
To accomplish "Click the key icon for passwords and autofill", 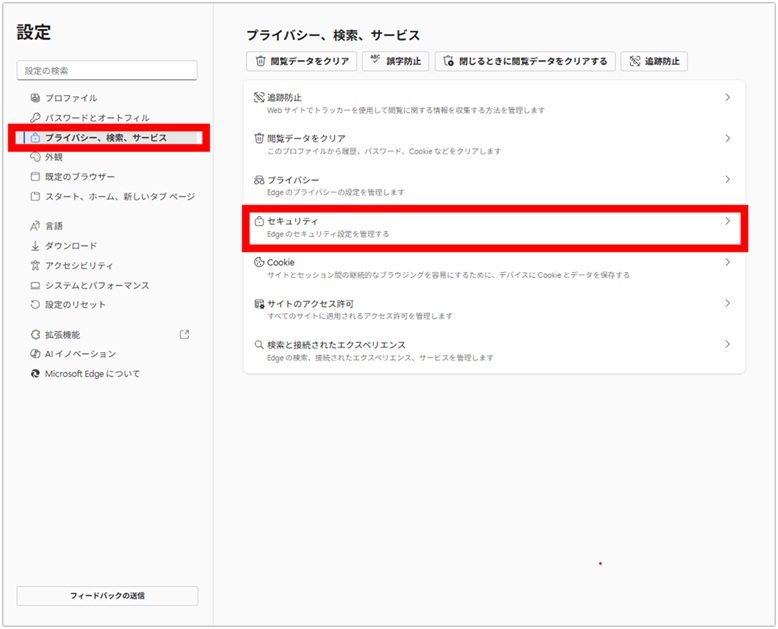I will (x=35, y=118).
